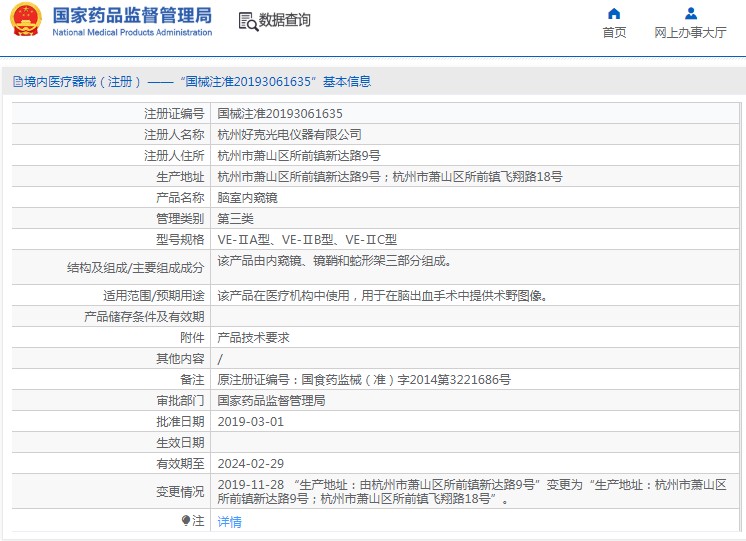Click the document icon beside 境内医疗器械
The height and width of the screenshot is (541, 746).
[18, 82]
